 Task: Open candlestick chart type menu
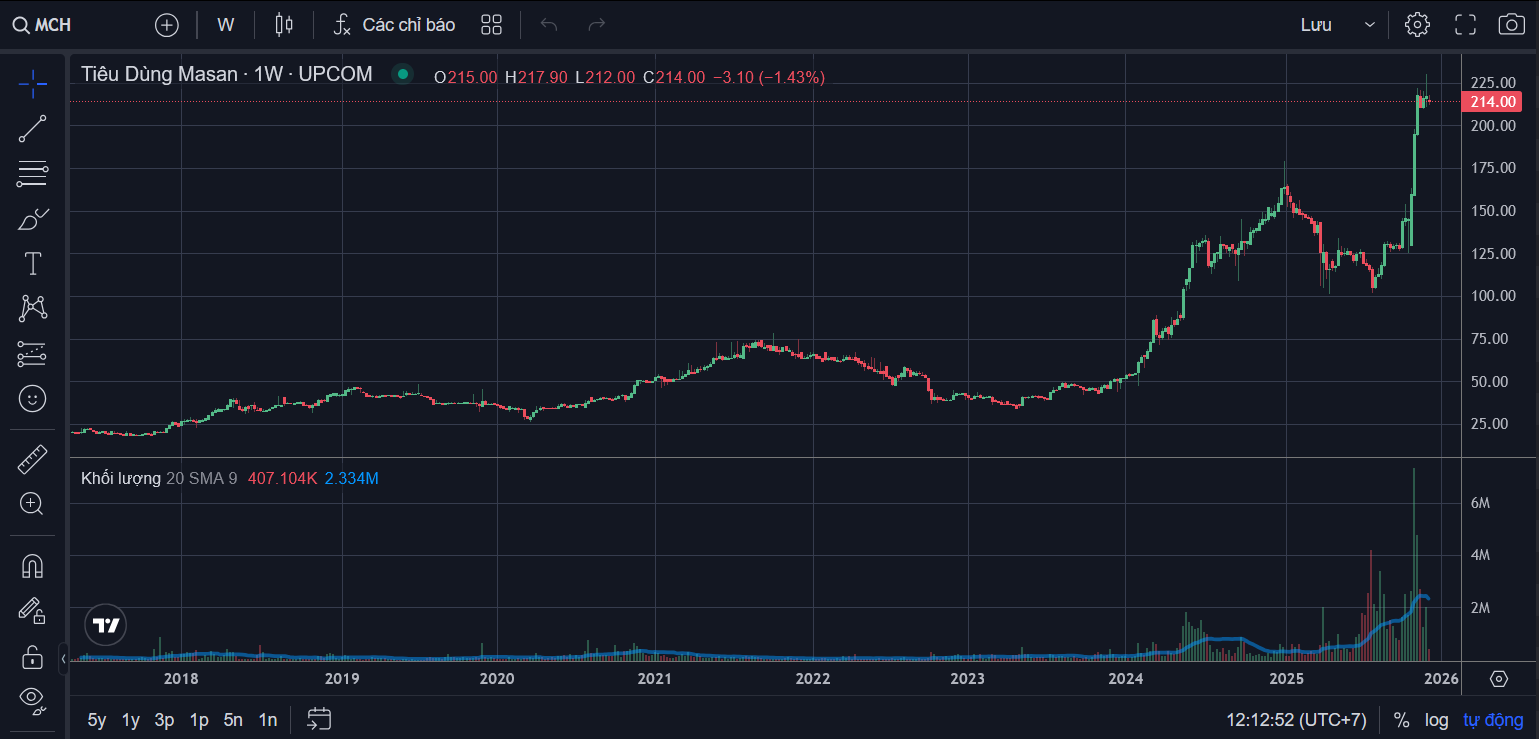[284, 25]
